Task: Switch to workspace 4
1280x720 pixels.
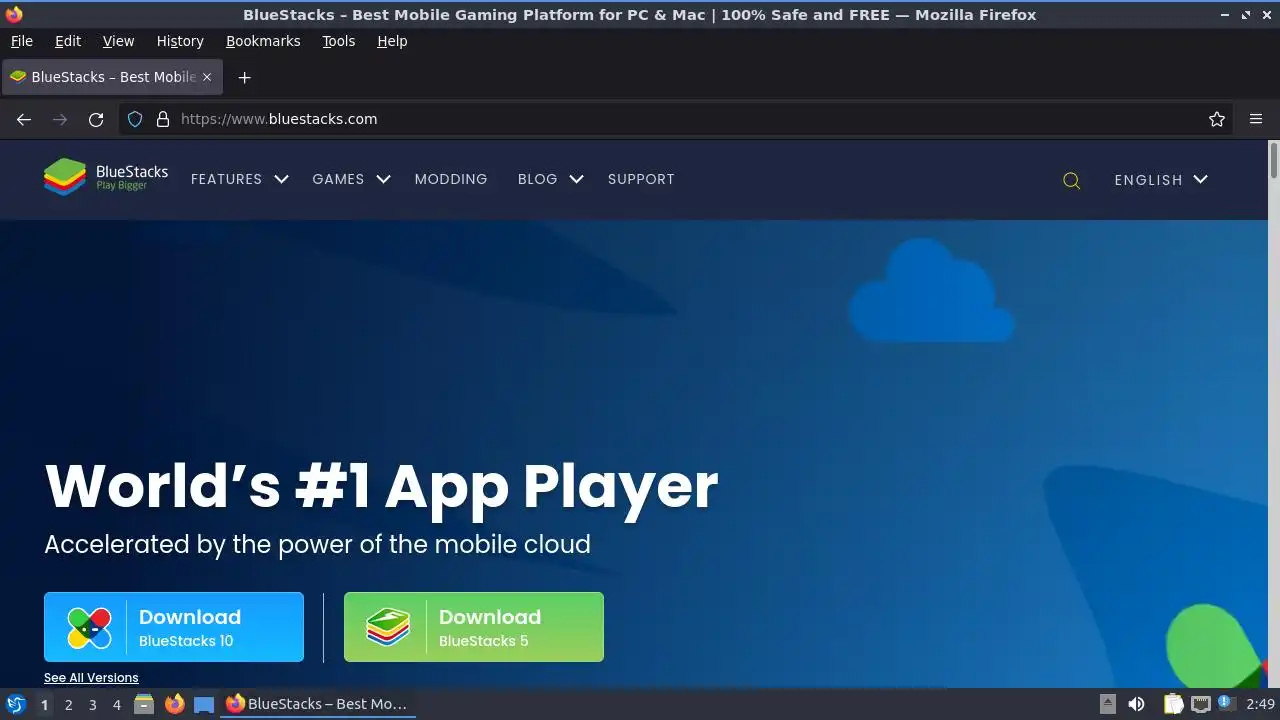Action: (116, 704)
